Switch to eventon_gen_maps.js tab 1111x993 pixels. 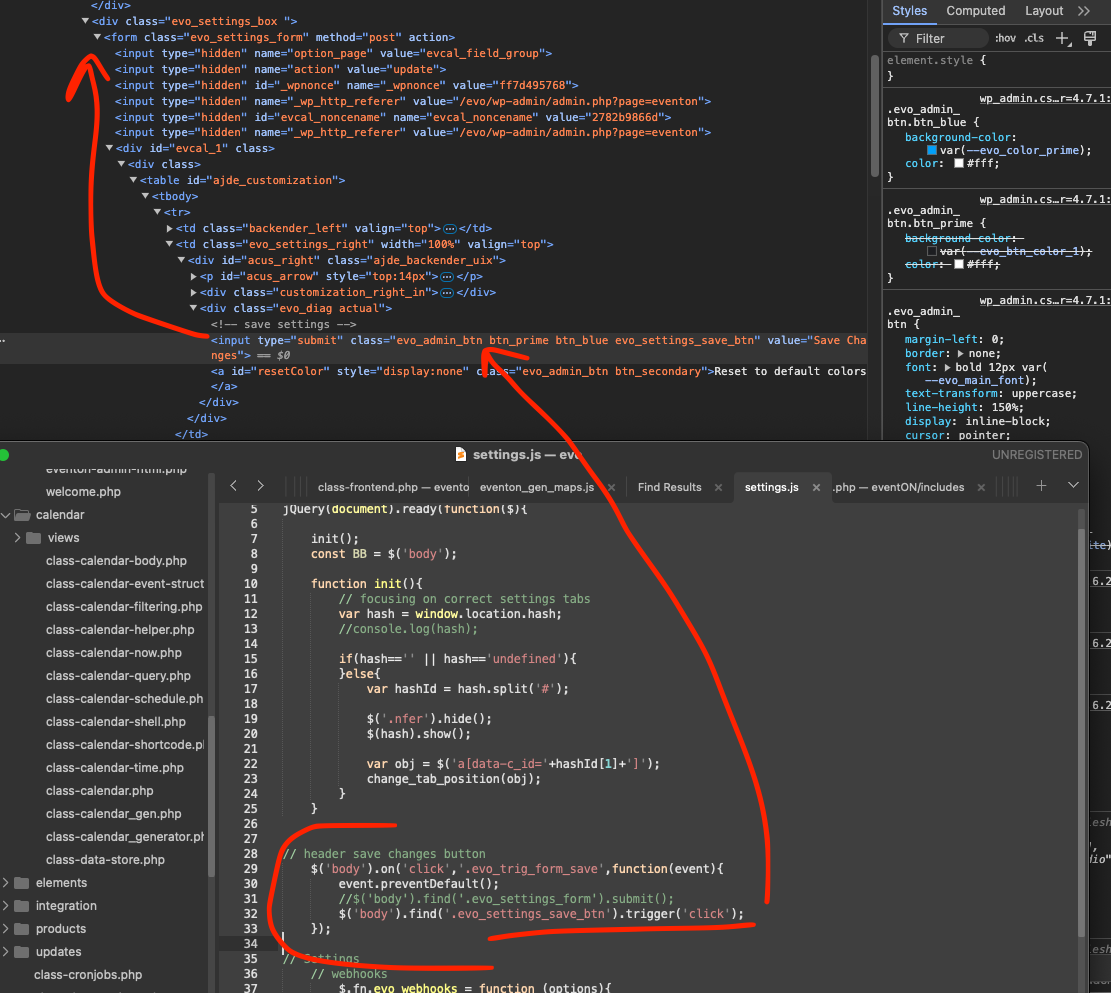point(536,487)
